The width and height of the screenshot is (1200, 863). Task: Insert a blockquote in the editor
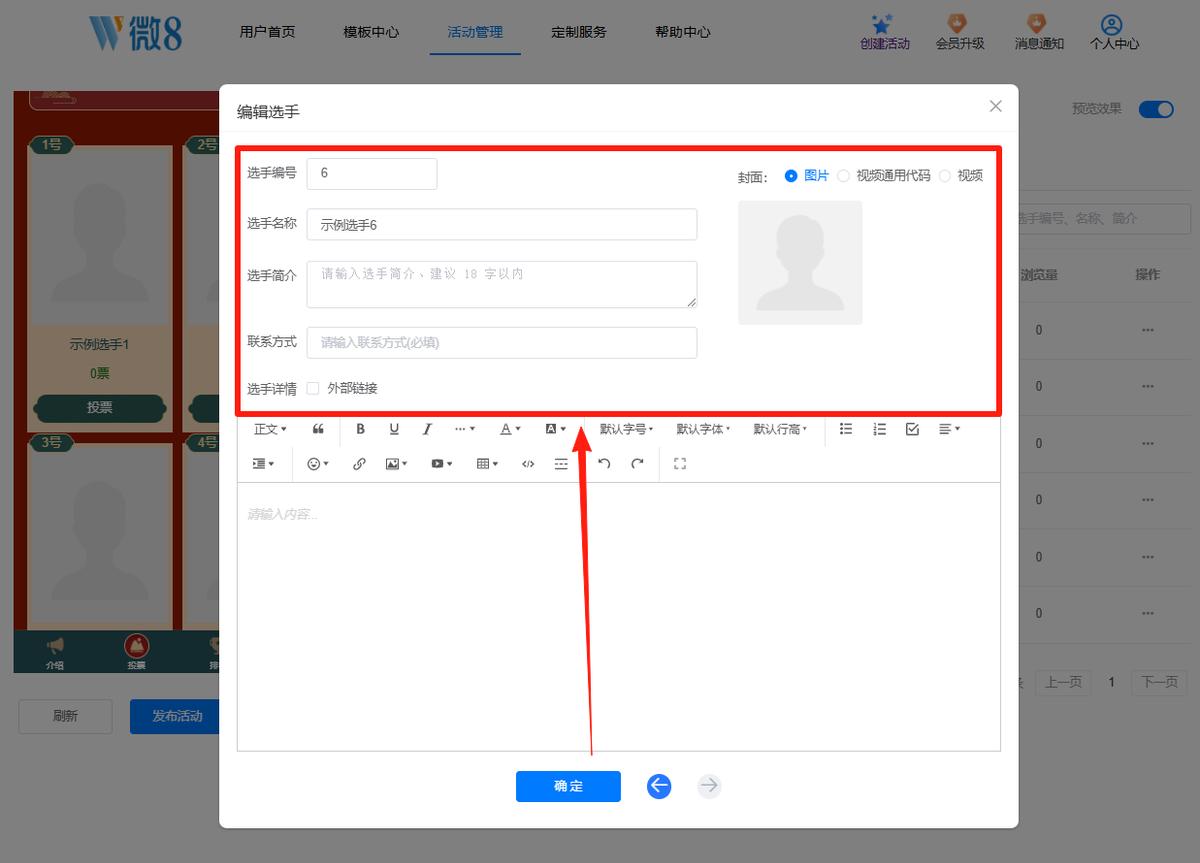[x=318, y=429]
